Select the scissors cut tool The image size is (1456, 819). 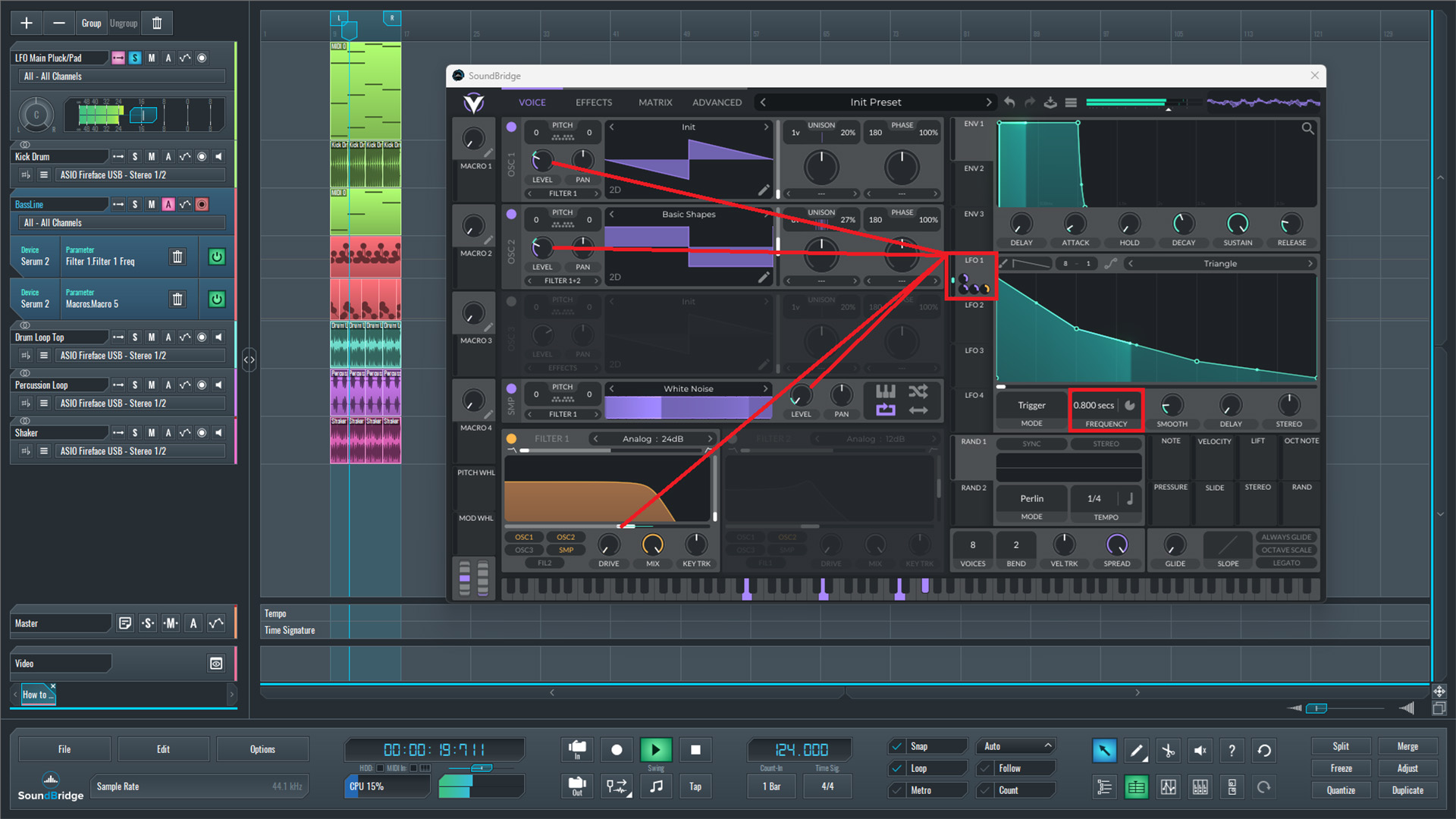pyautogui.click(x=1168, y=751)
